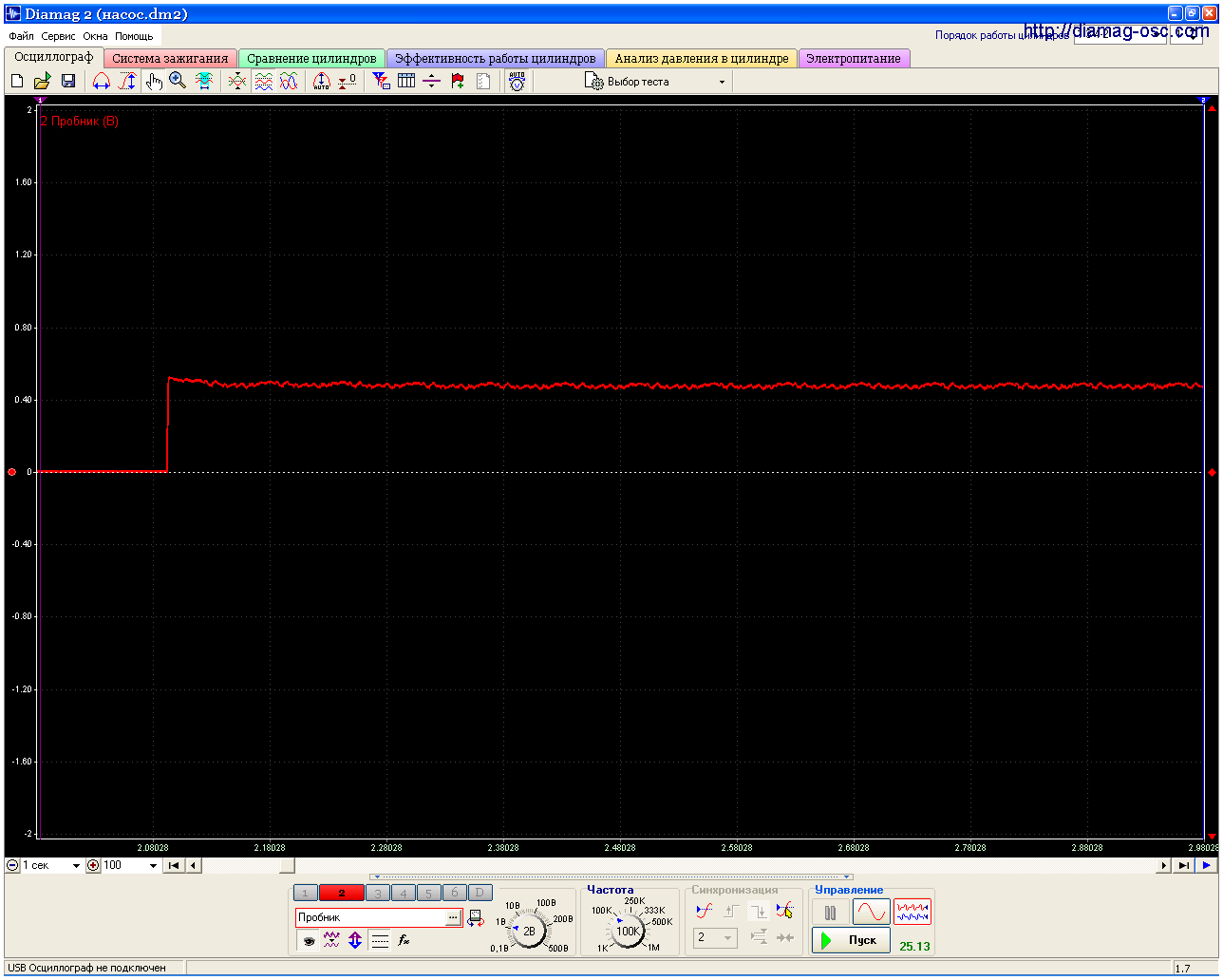
Task: Choose the magnifier zoom tool
Action: point(178,82)
